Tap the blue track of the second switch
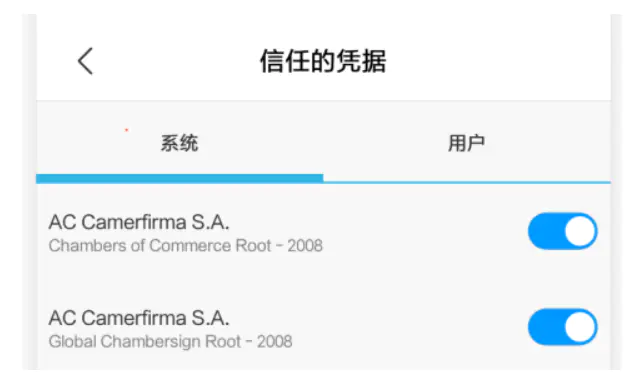 tap(546, 327)
